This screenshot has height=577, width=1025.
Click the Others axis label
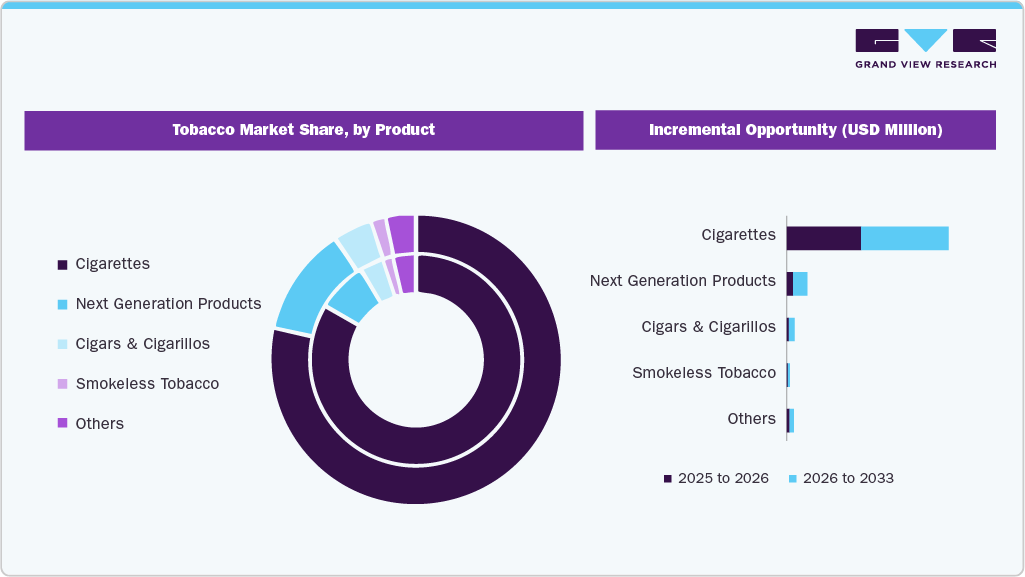[752, 418]
